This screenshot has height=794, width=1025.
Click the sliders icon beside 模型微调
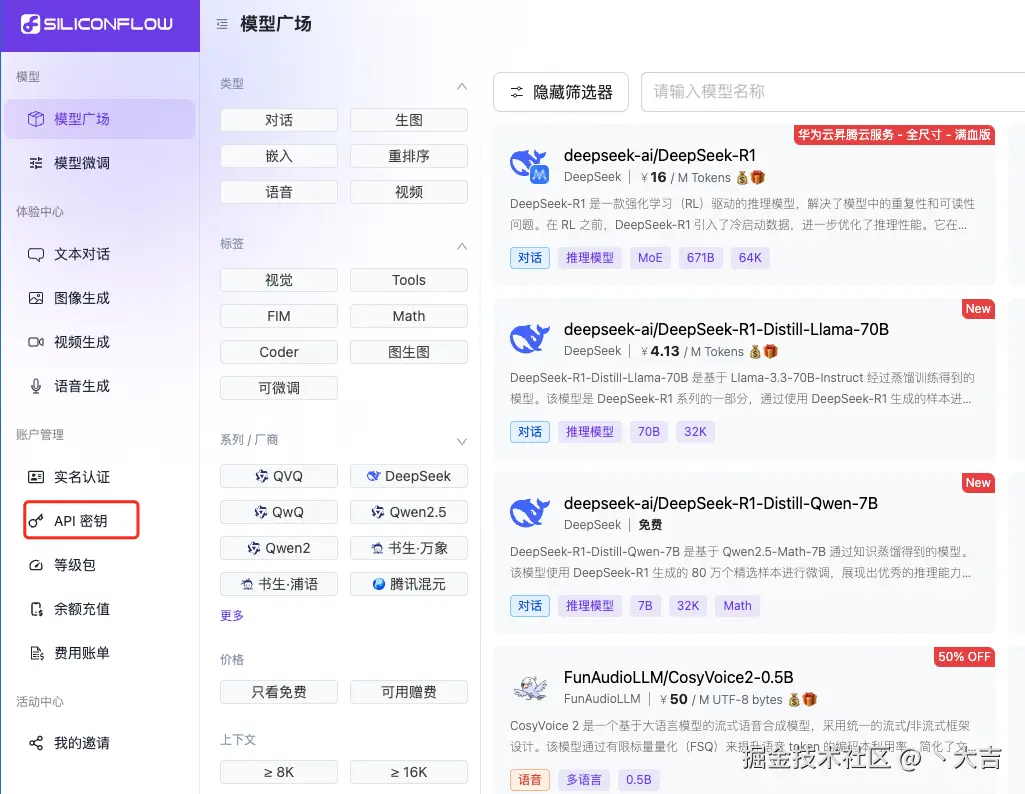36,163
